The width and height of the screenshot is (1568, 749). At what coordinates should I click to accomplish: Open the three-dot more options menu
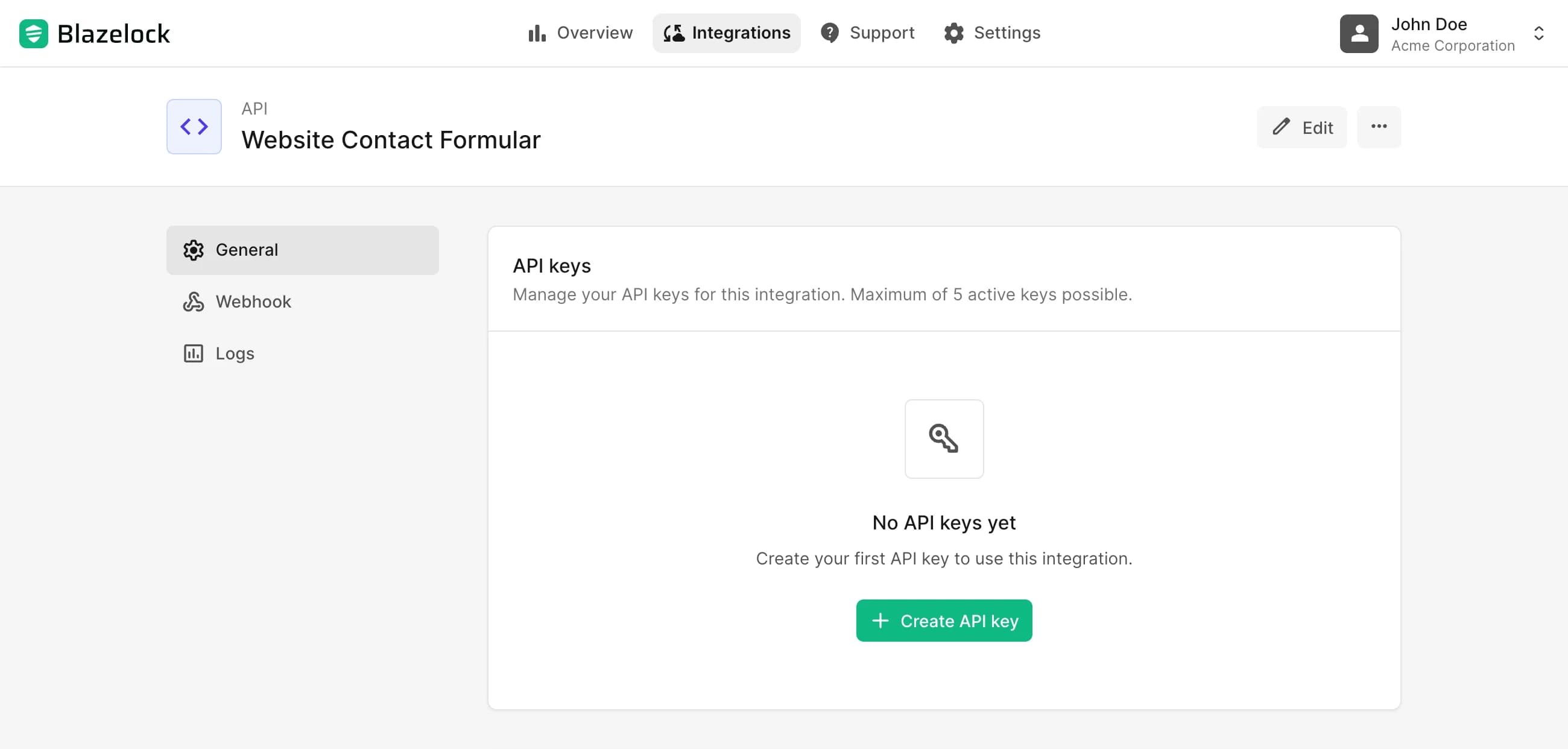point(1379,127)
